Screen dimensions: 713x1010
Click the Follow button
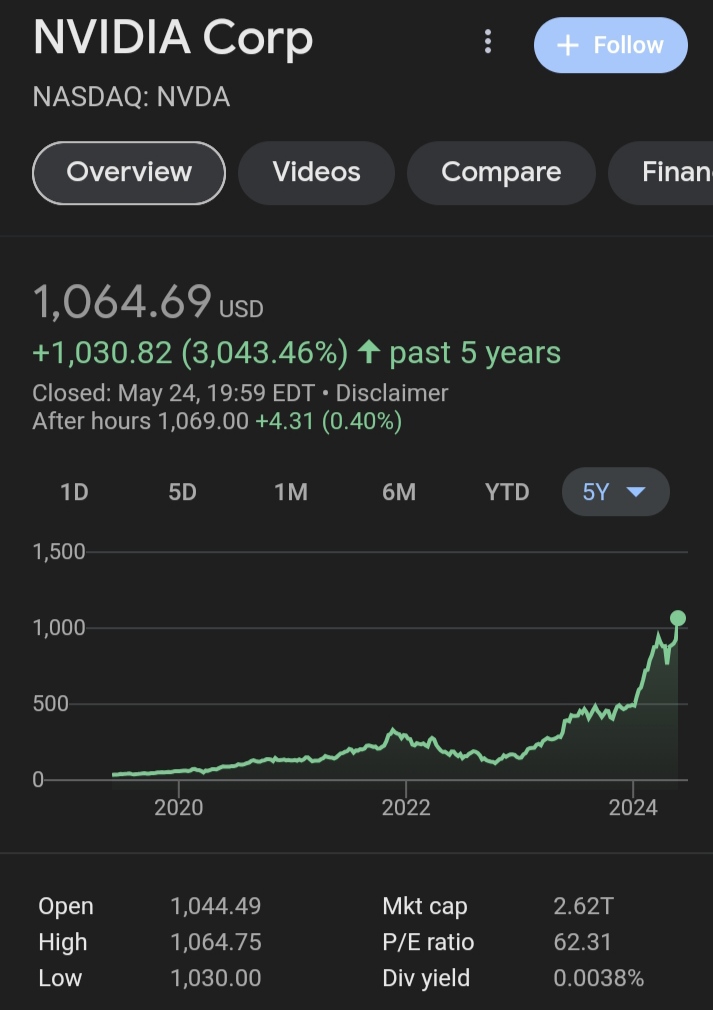point(610,45)
